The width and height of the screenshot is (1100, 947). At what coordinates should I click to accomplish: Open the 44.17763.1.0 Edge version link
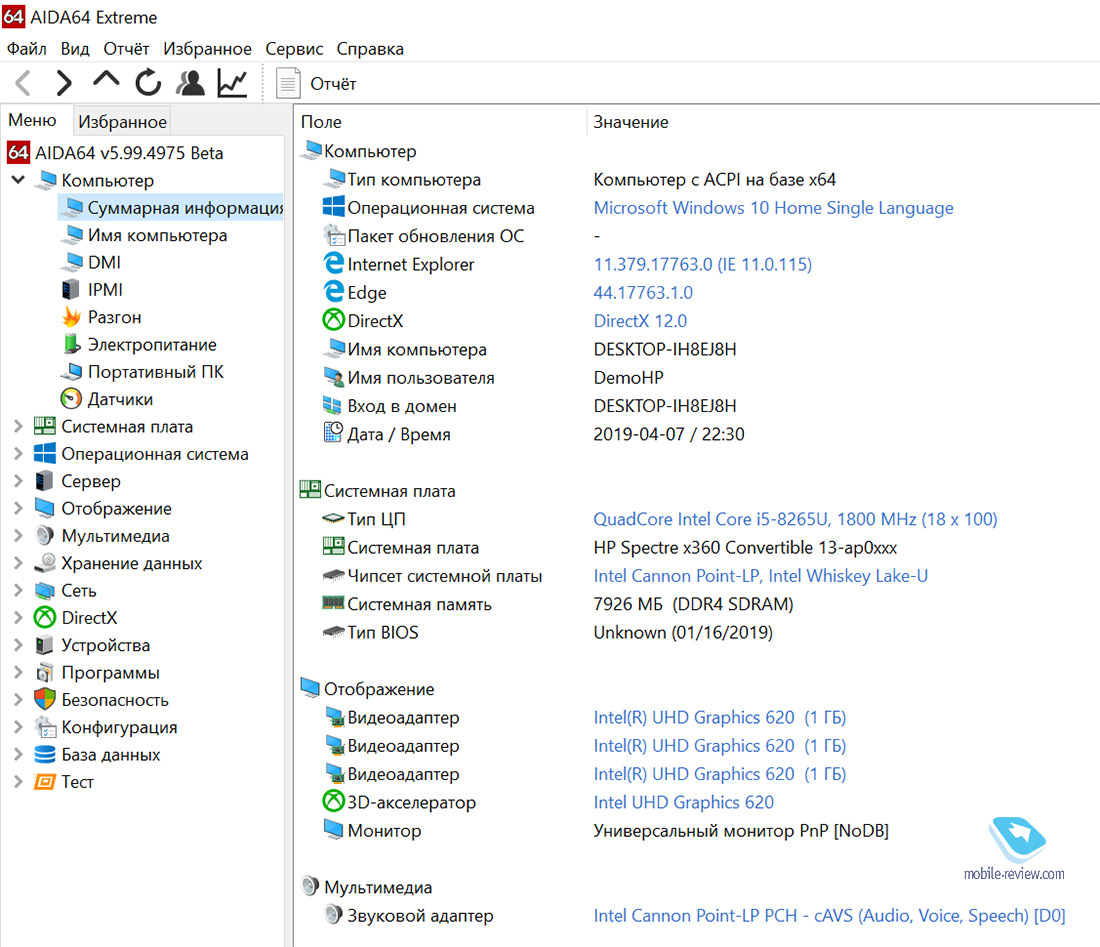[643, 293]
